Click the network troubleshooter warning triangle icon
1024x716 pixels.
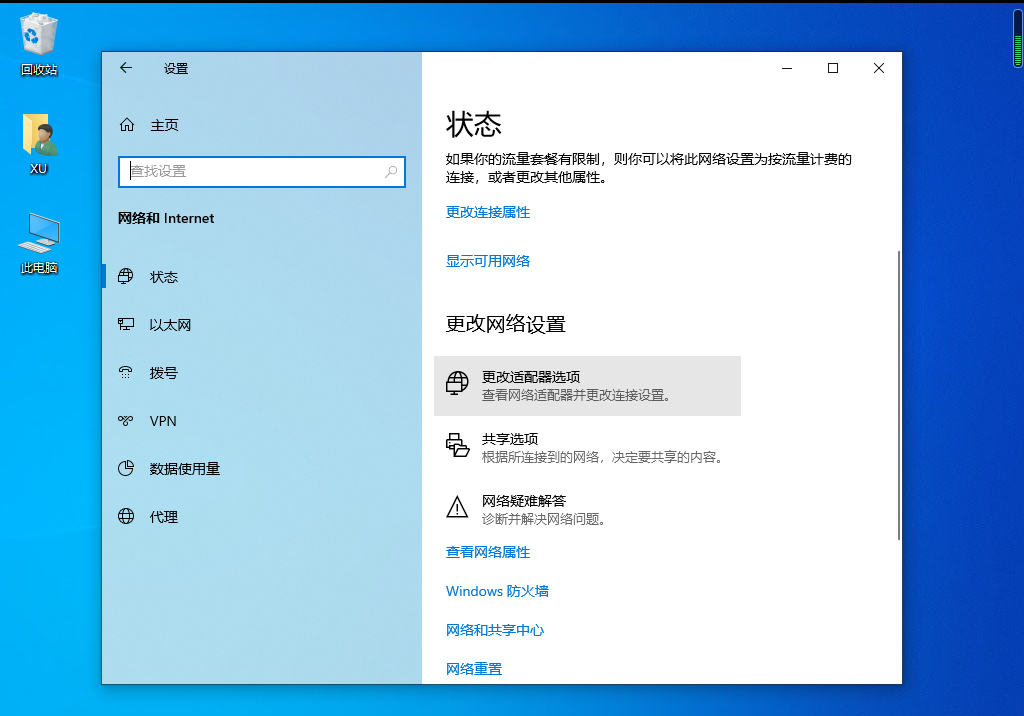click(x=457, y=506)
